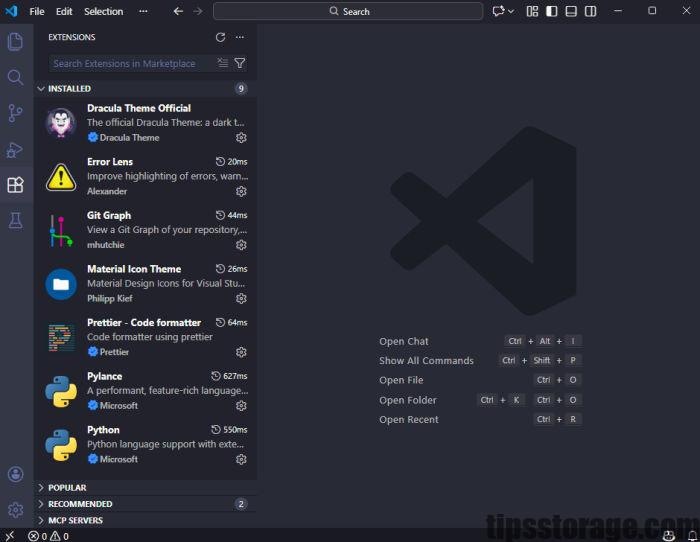Click Pylance activation time 627ms
Viewport: 700px width, 542px height.
pyautogui.click(x=229, y=376)
